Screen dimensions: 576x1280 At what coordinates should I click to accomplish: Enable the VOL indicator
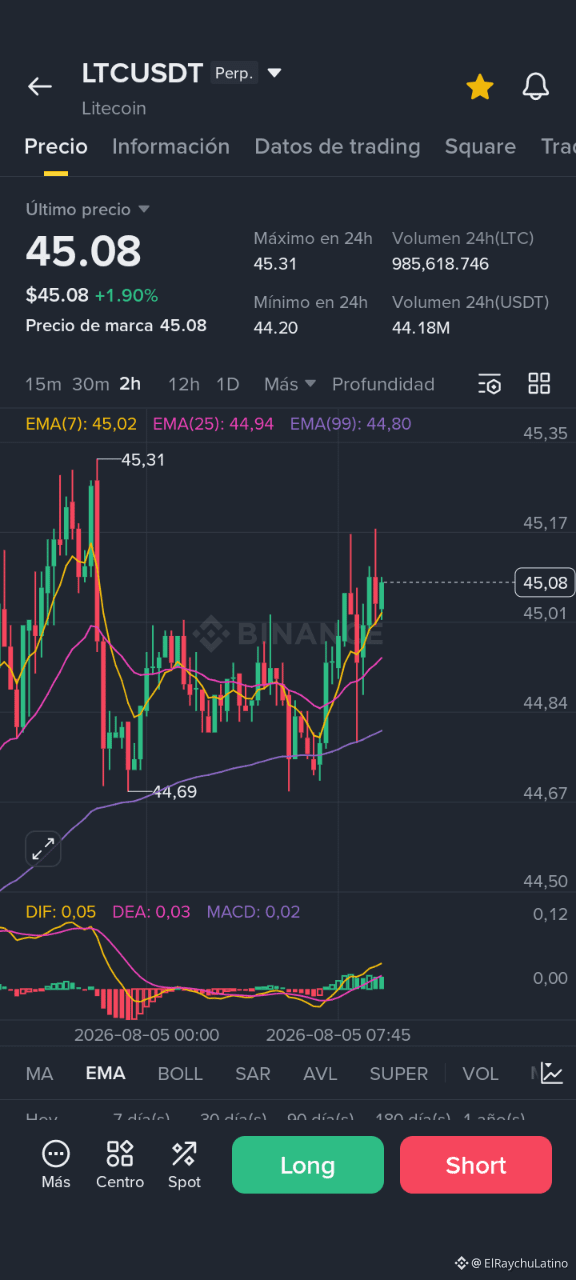pos(480,1074)
